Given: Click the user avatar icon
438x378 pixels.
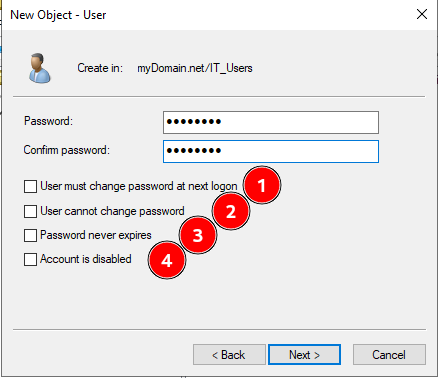Looking at the screenshot, I should pos(39,68).
